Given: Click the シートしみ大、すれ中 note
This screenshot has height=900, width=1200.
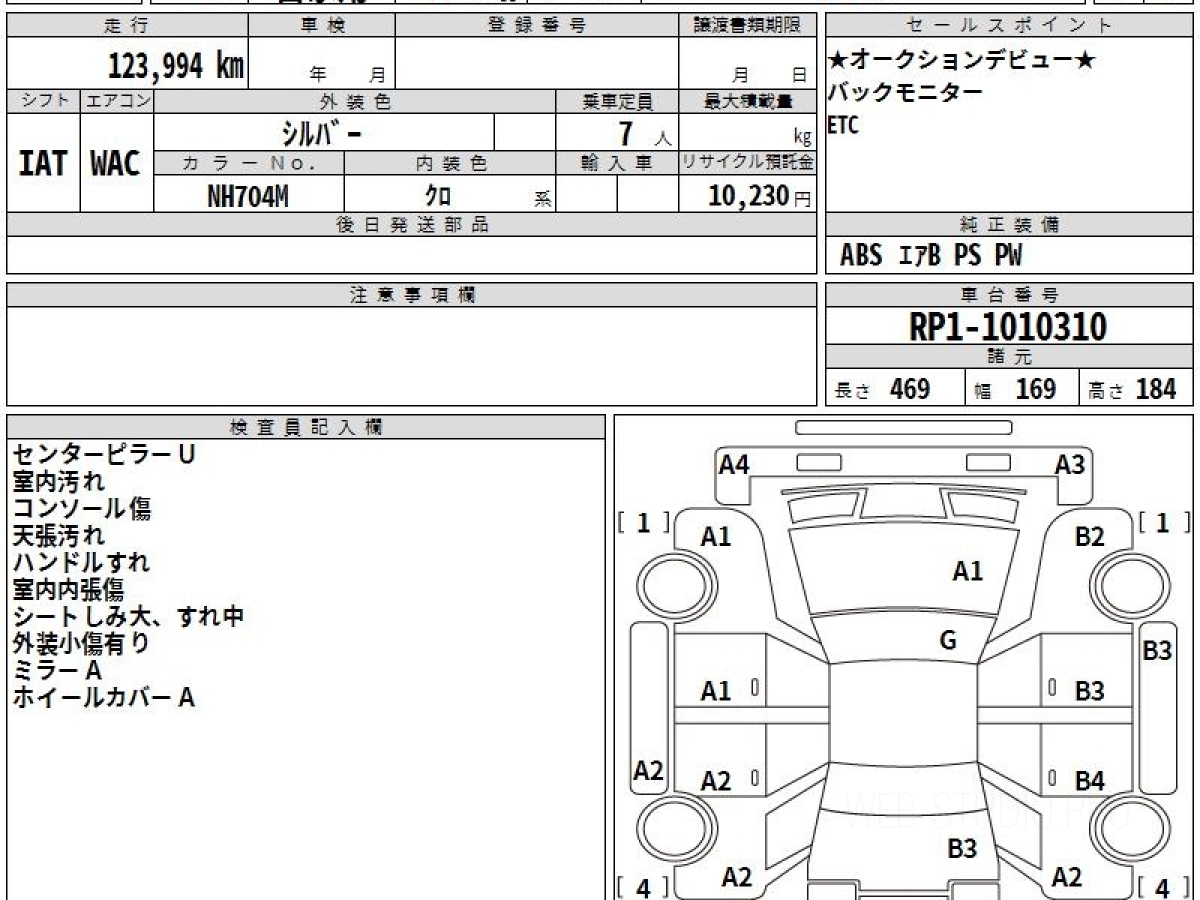Looking at the screenshot, I should pos(128,616).
